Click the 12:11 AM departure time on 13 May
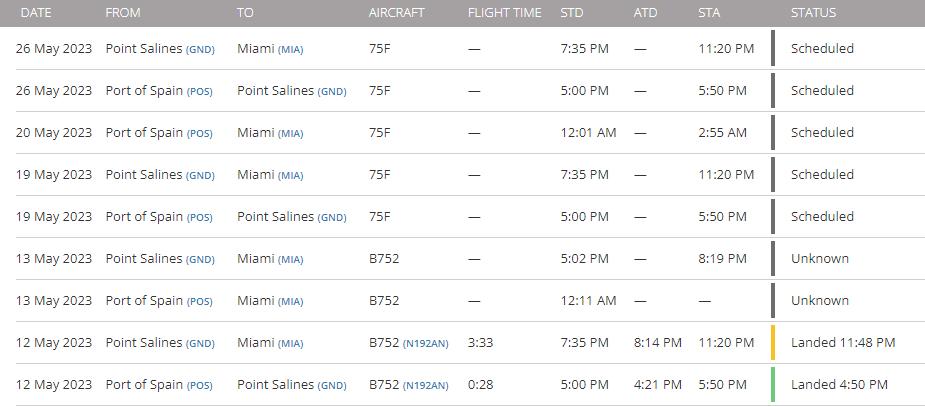Image resolution: width=925 pixels, height=406 pixels. coord(588,300)
